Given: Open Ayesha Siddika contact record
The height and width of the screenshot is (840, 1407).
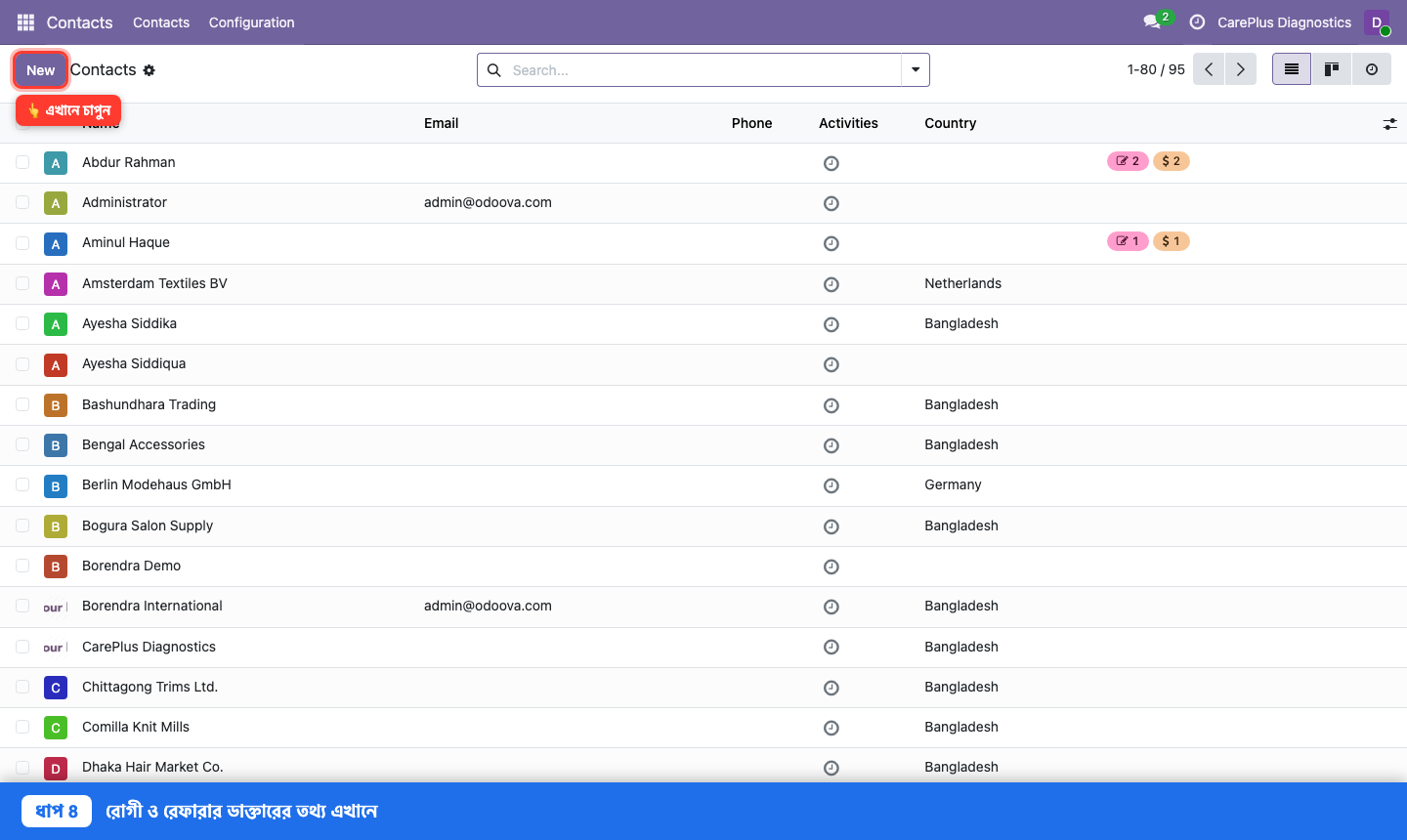Looking at the screenshot, I should click(129, 323).
